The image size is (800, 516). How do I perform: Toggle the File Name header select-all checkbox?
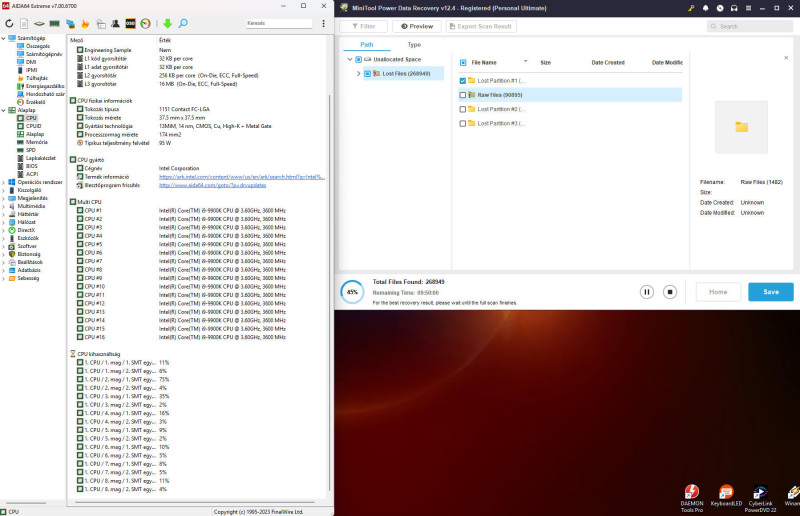[463, 63]
